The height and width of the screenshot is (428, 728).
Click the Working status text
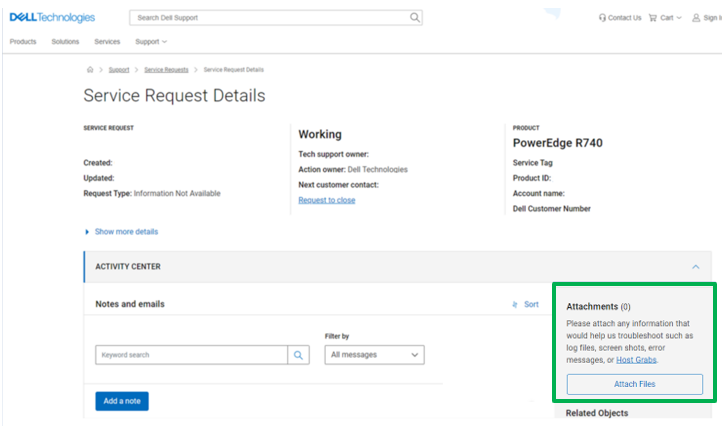pos(320,134)
